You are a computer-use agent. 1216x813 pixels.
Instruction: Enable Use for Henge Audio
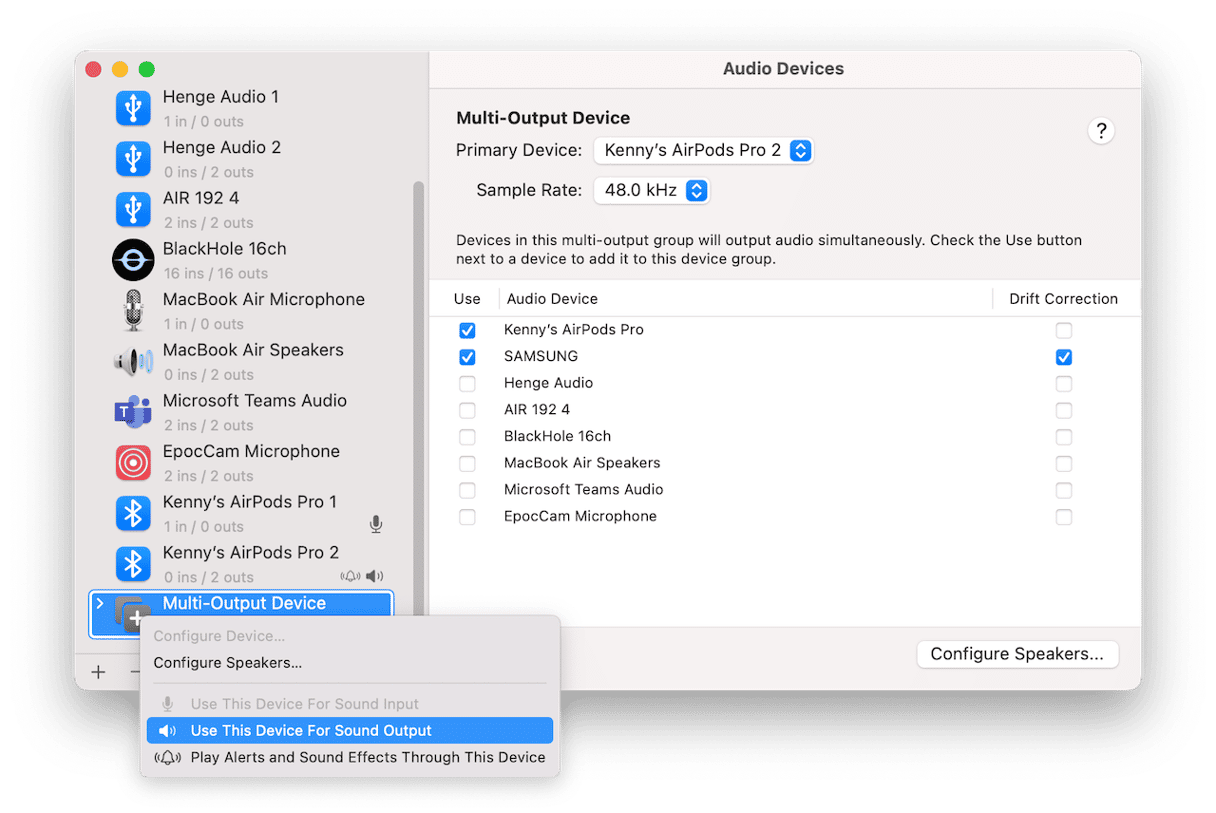point(467,383)
